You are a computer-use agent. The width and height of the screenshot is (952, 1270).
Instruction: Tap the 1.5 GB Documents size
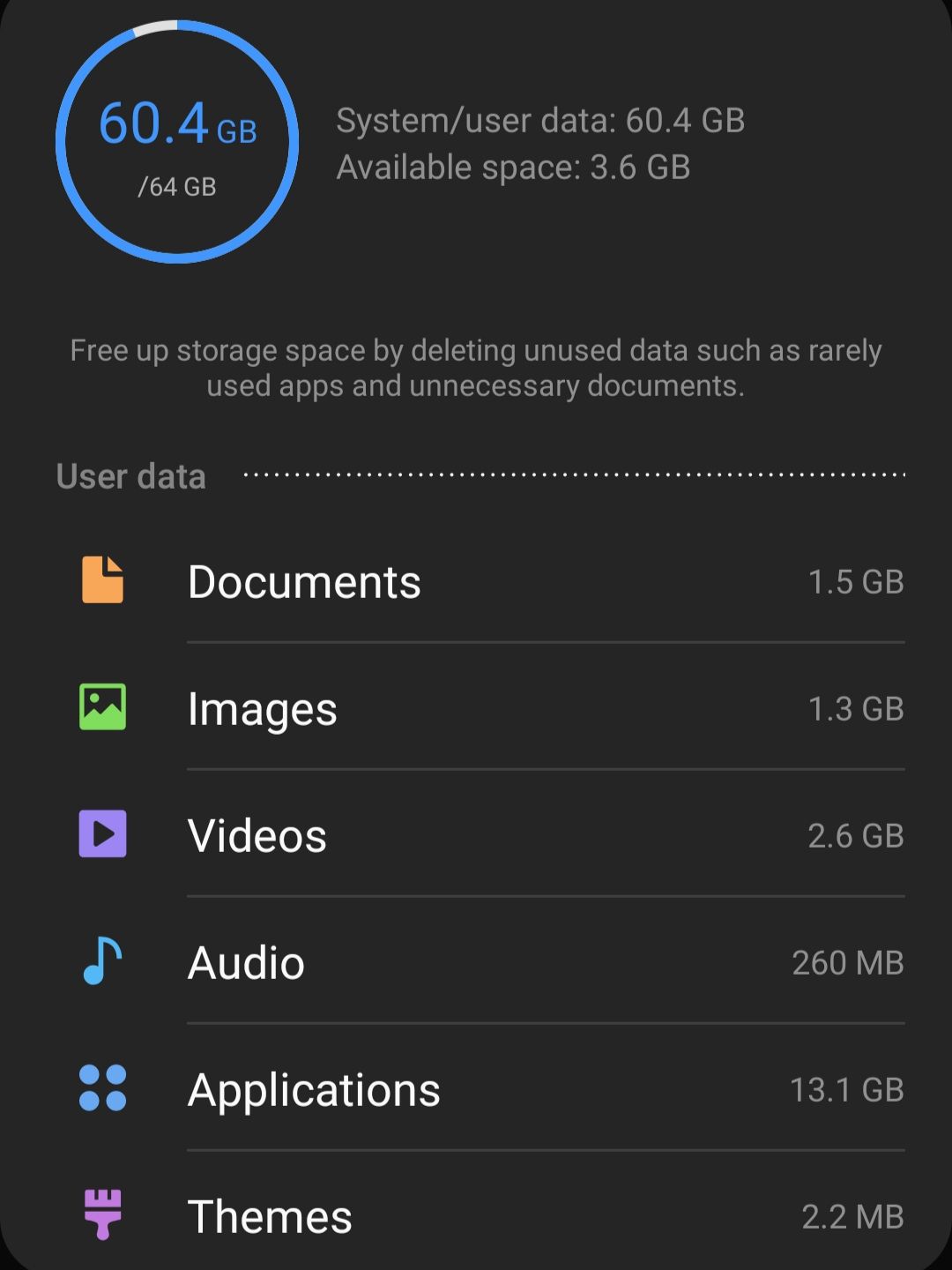[855, 582]
